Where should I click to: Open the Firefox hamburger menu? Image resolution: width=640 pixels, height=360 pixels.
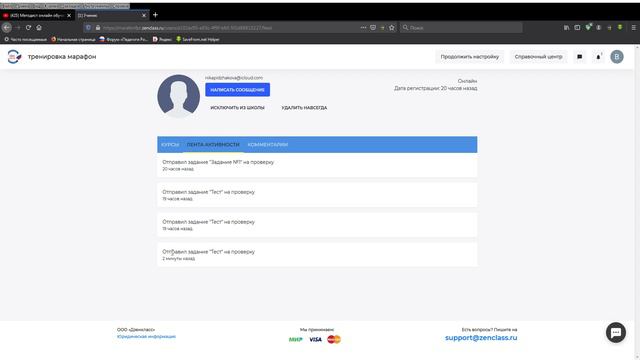pos(633,27)
